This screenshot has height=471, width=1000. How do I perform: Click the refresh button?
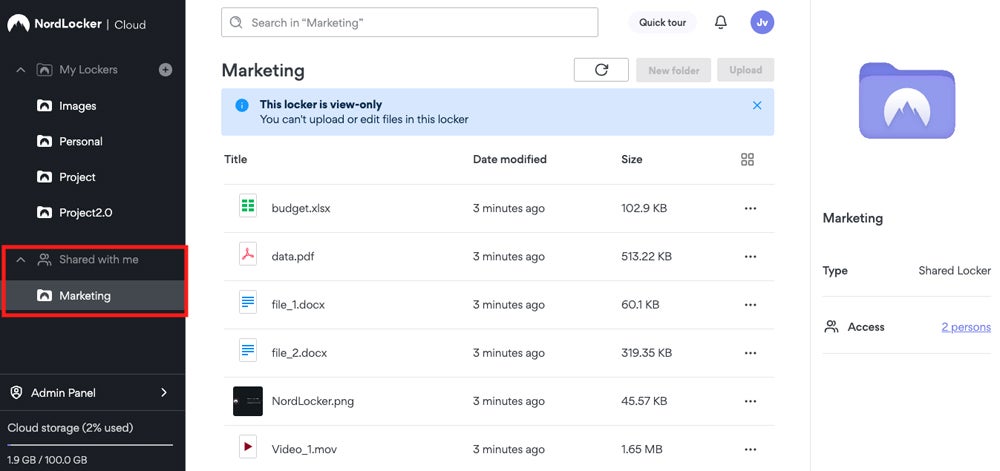click(x=601, y=70)
